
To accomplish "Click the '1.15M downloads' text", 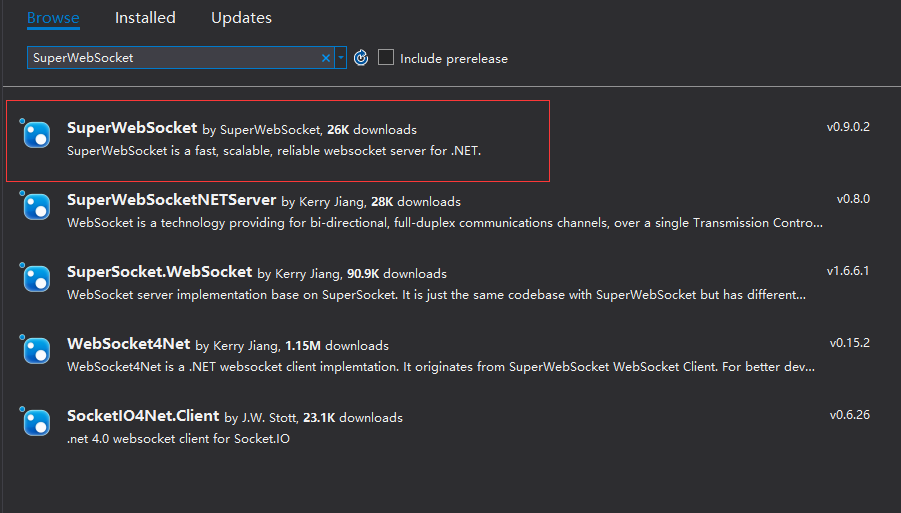I will (337, 346).
